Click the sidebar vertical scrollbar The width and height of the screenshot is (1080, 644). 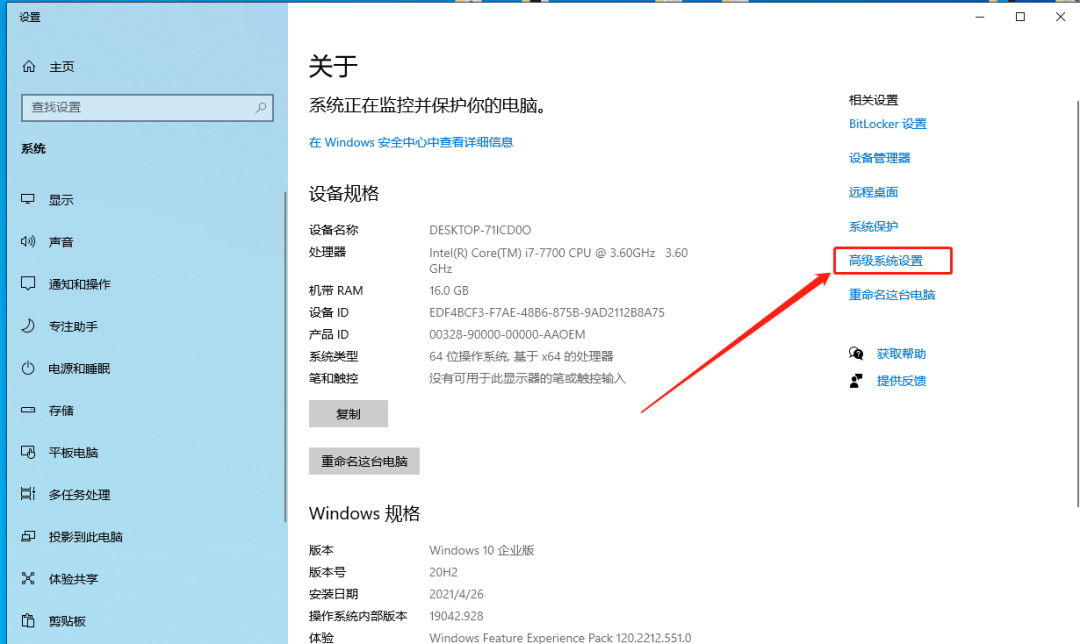[285, 356]
